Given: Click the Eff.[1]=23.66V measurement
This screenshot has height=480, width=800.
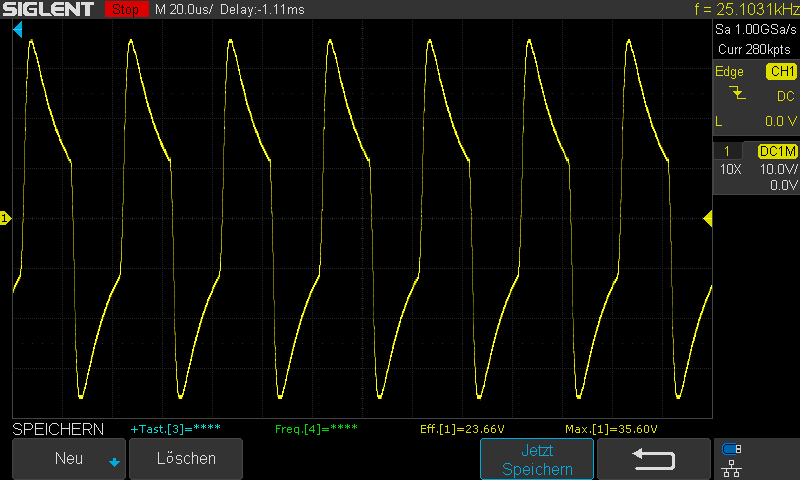Looking at the screenshot, I should coord(462,429).
